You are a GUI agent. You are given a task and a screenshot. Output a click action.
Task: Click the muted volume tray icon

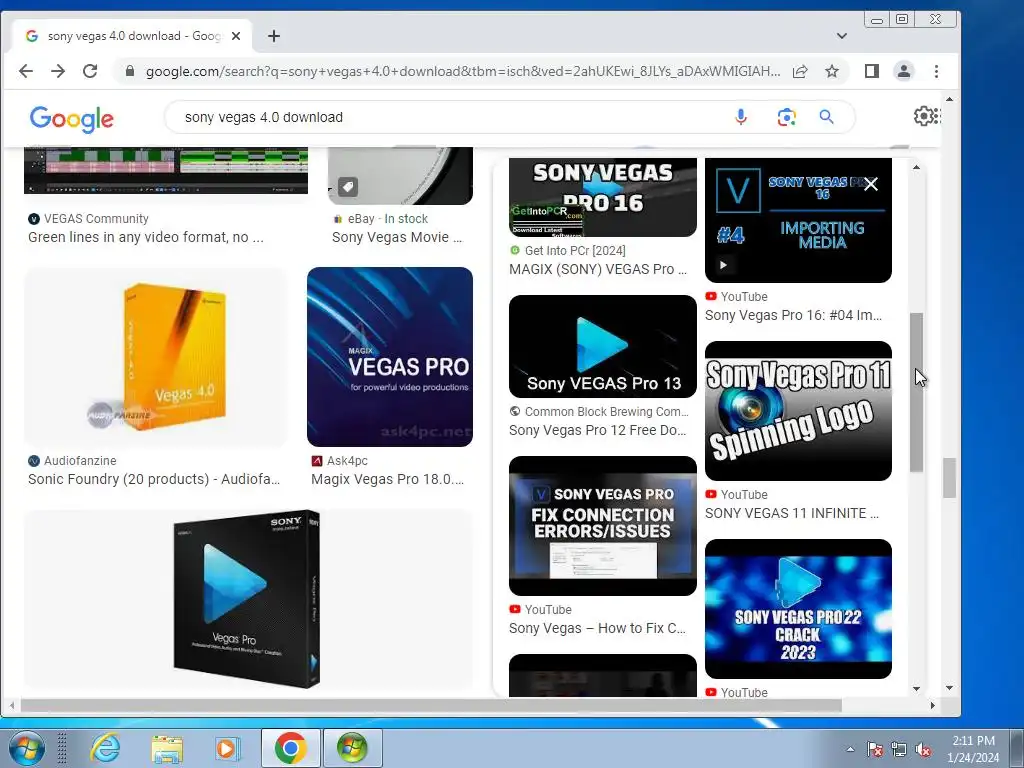point(923,750)
